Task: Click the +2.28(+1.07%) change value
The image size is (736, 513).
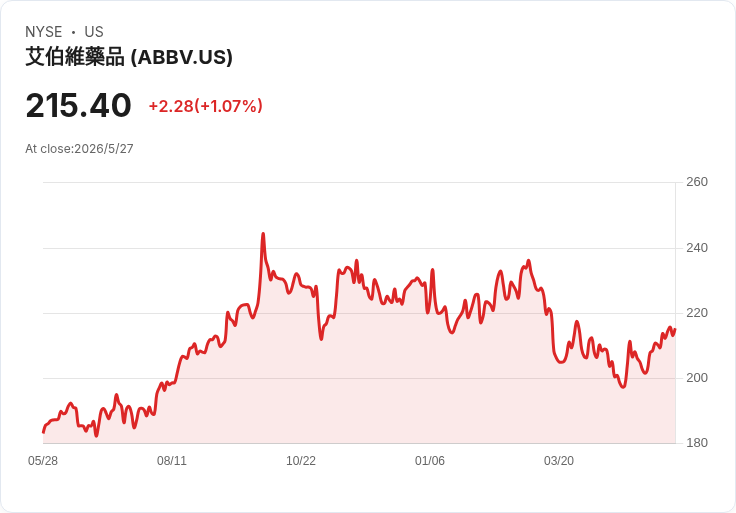Action: point(206,106)
